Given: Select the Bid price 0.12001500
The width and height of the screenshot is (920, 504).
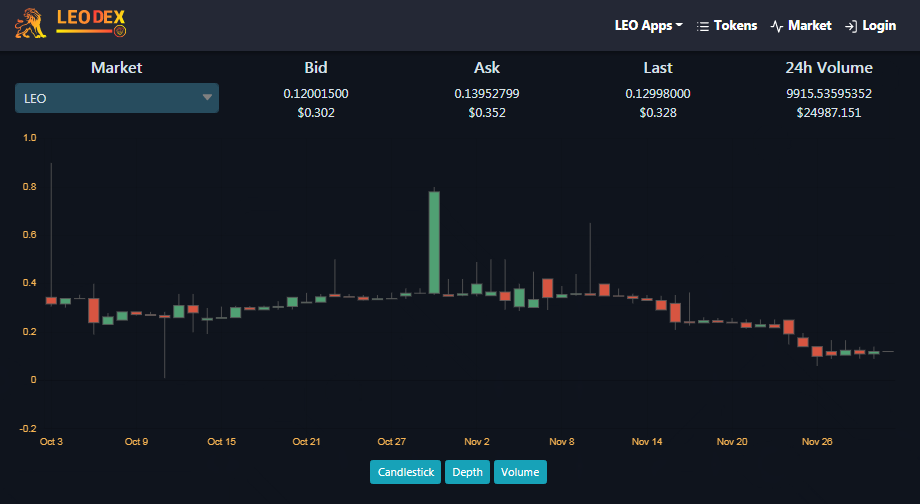Looking at the screenshot, I should pos(316,93).
